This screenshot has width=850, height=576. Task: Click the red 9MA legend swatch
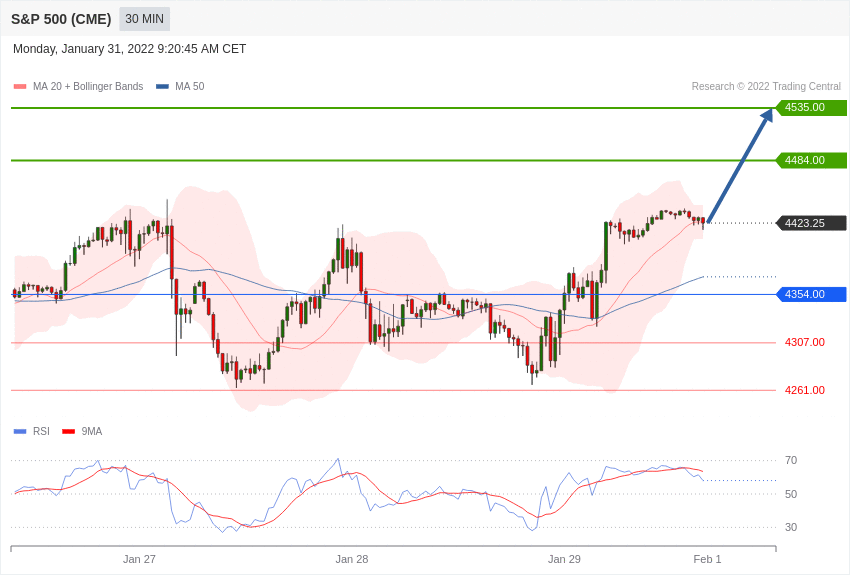pos(68,432)
